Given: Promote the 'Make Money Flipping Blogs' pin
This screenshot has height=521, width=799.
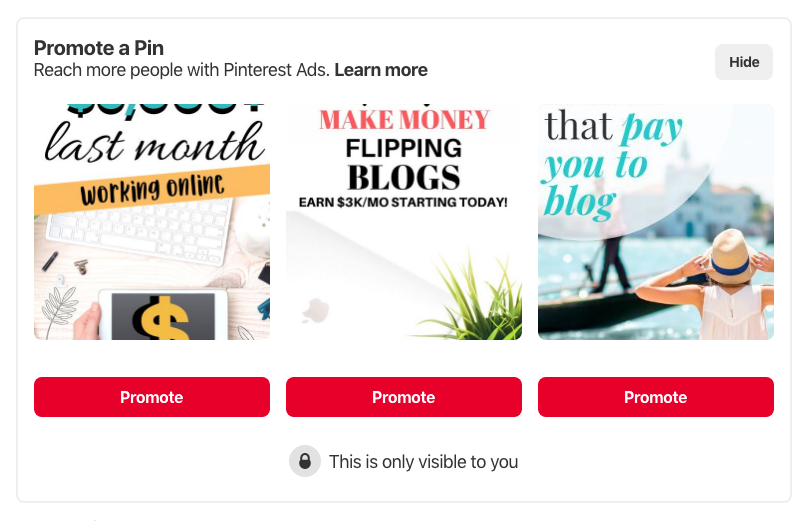Looking at the screenshot, I should (404, 397).
